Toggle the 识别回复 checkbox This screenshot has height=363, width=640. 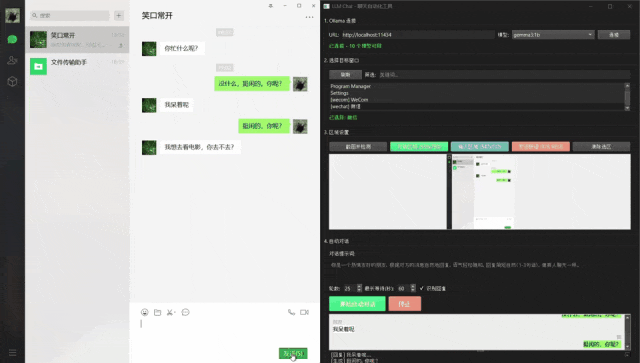[422, 288]
